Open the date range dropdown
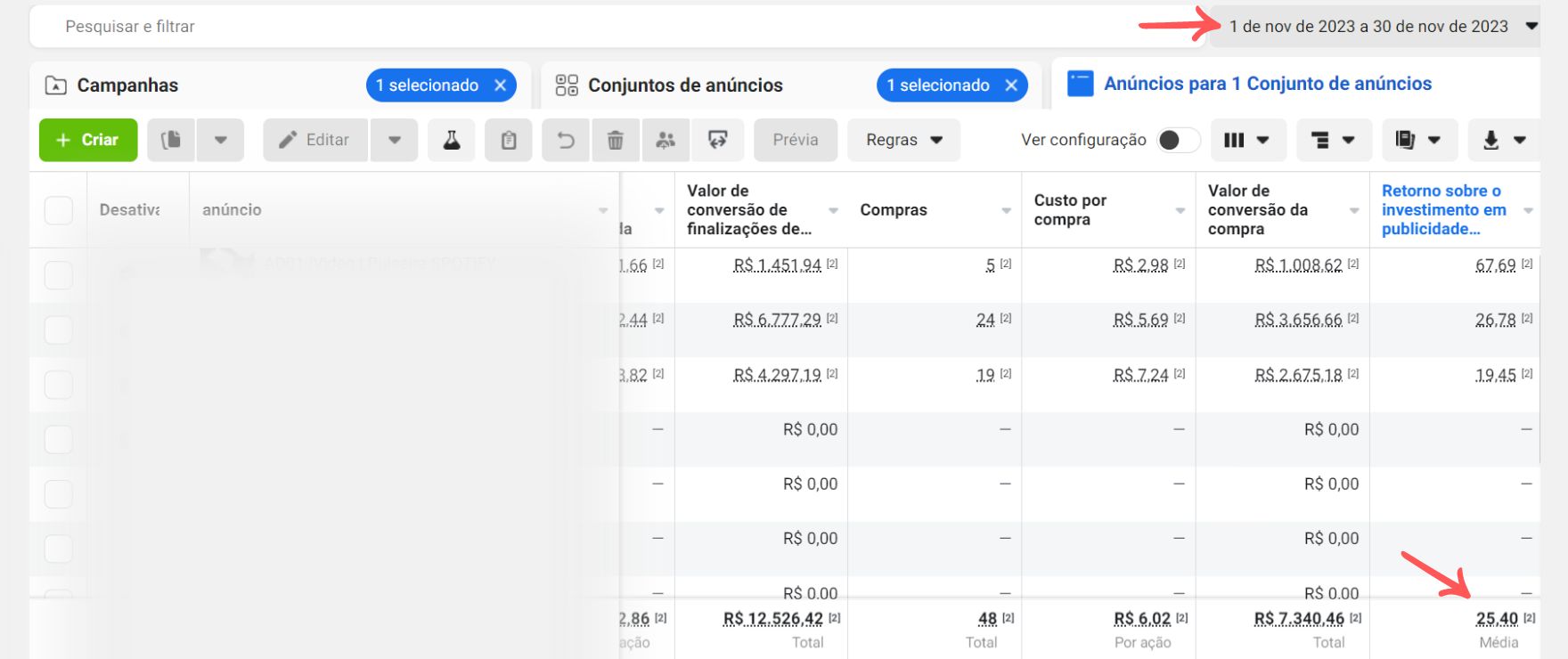 (x=1376, y=27)
